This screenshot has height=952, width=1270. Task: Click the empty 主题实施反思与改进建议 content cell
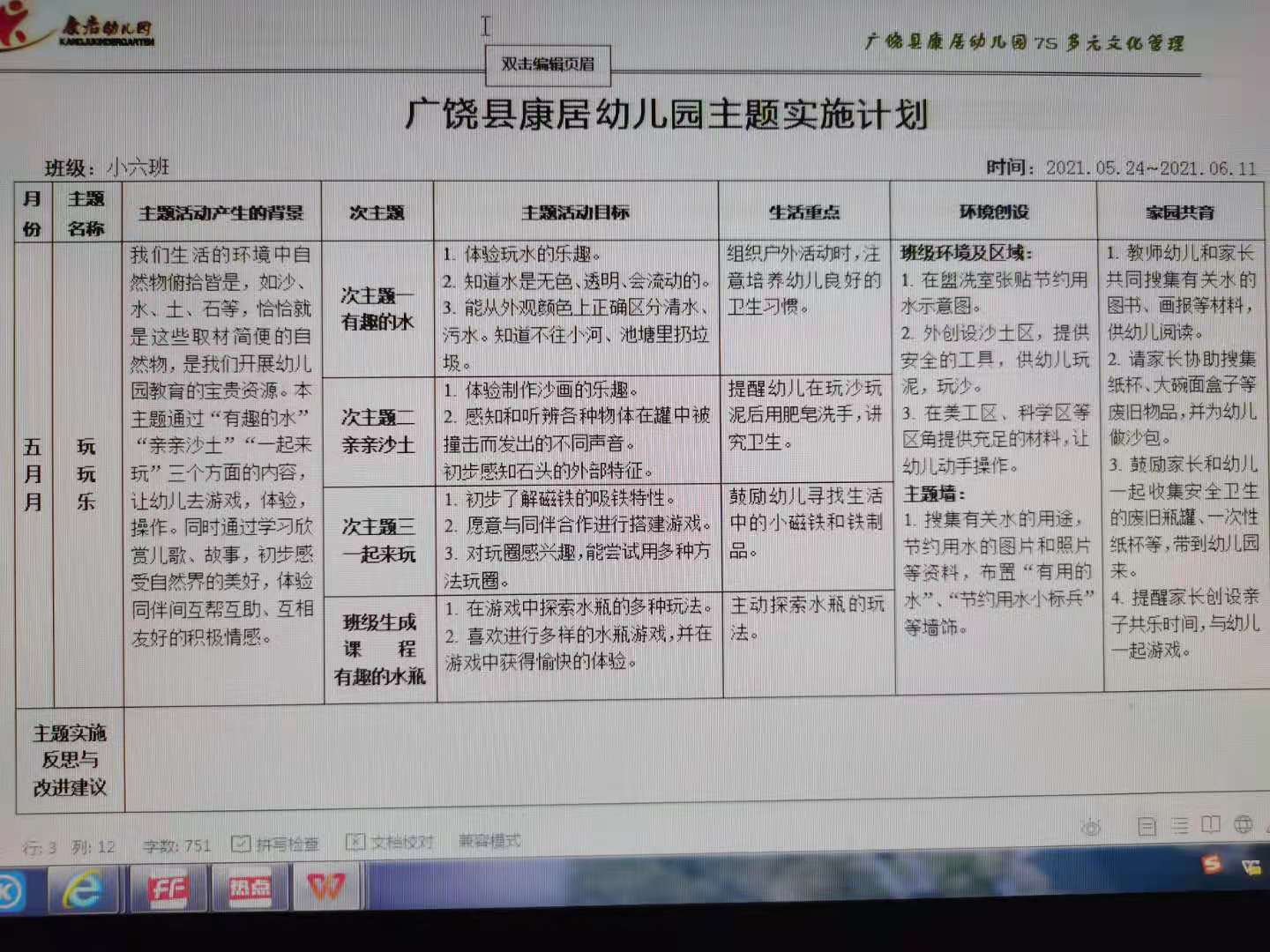688,758
